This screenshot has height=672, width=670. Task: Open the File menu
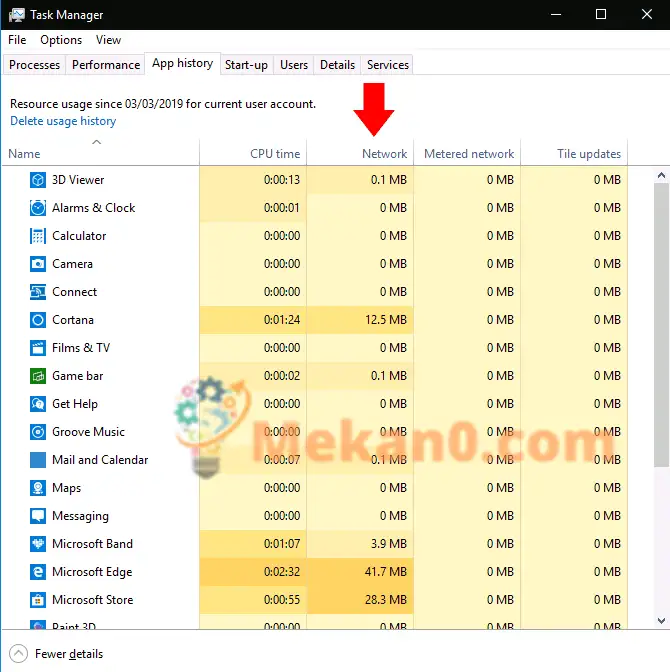tap(17, 40)
